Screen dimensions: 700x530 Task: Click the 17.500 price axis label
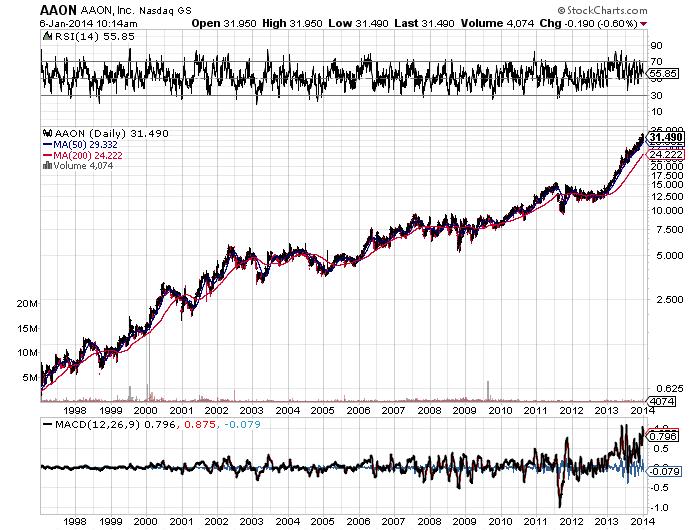[667, 175]
